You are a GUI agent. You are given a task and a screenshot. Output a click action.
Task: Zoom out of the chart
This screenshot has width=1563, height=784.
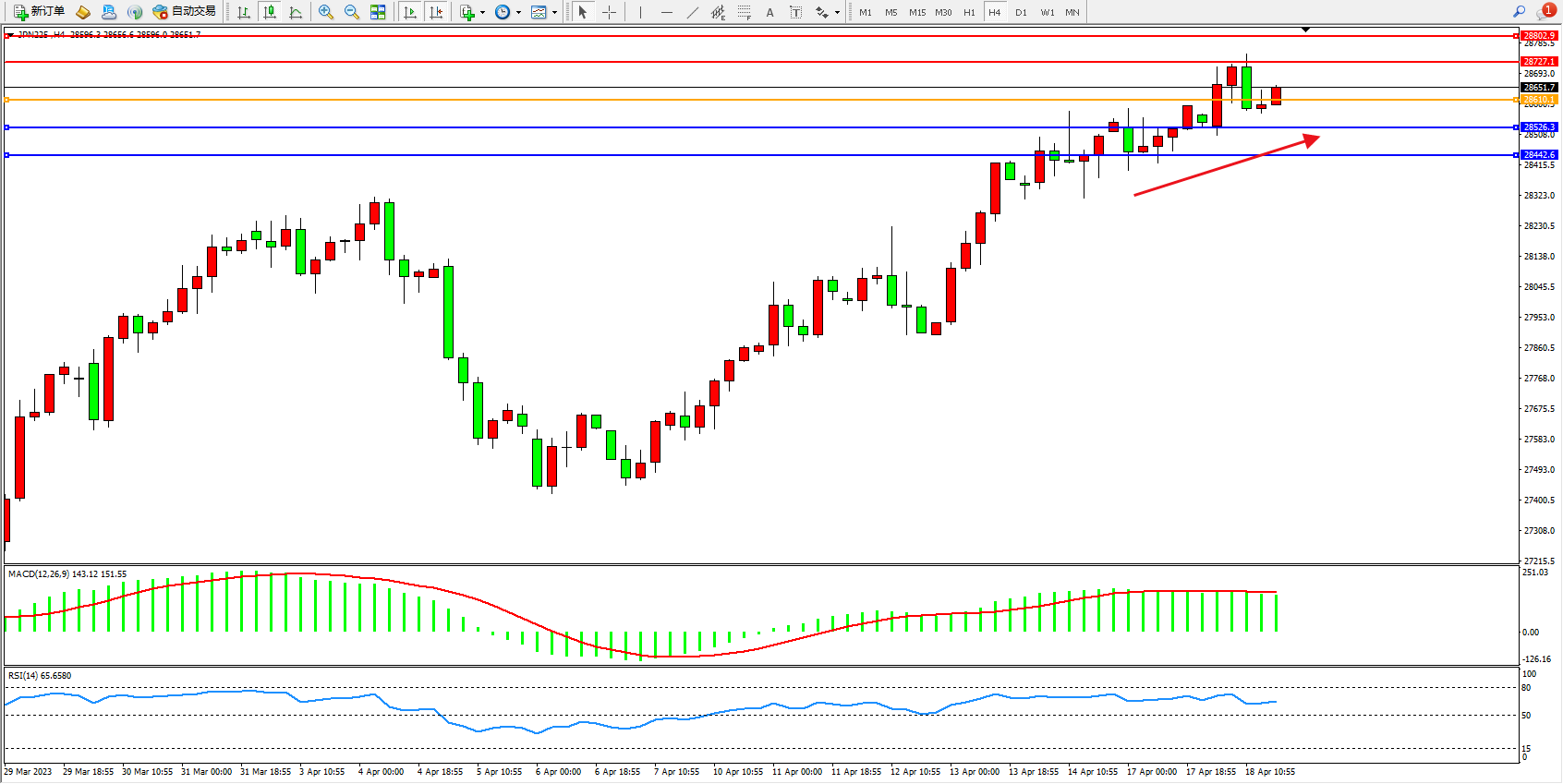point(352,12)
